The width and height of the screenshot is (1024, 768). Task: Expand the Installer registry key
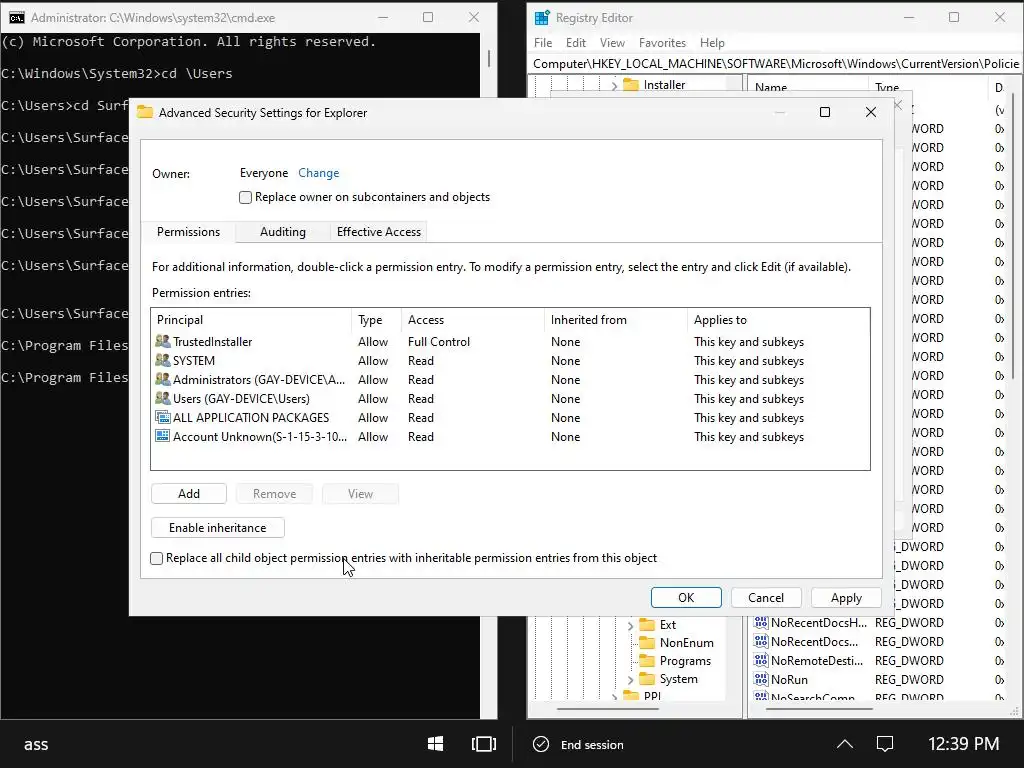pyautogui.click(x=614, y=86)
